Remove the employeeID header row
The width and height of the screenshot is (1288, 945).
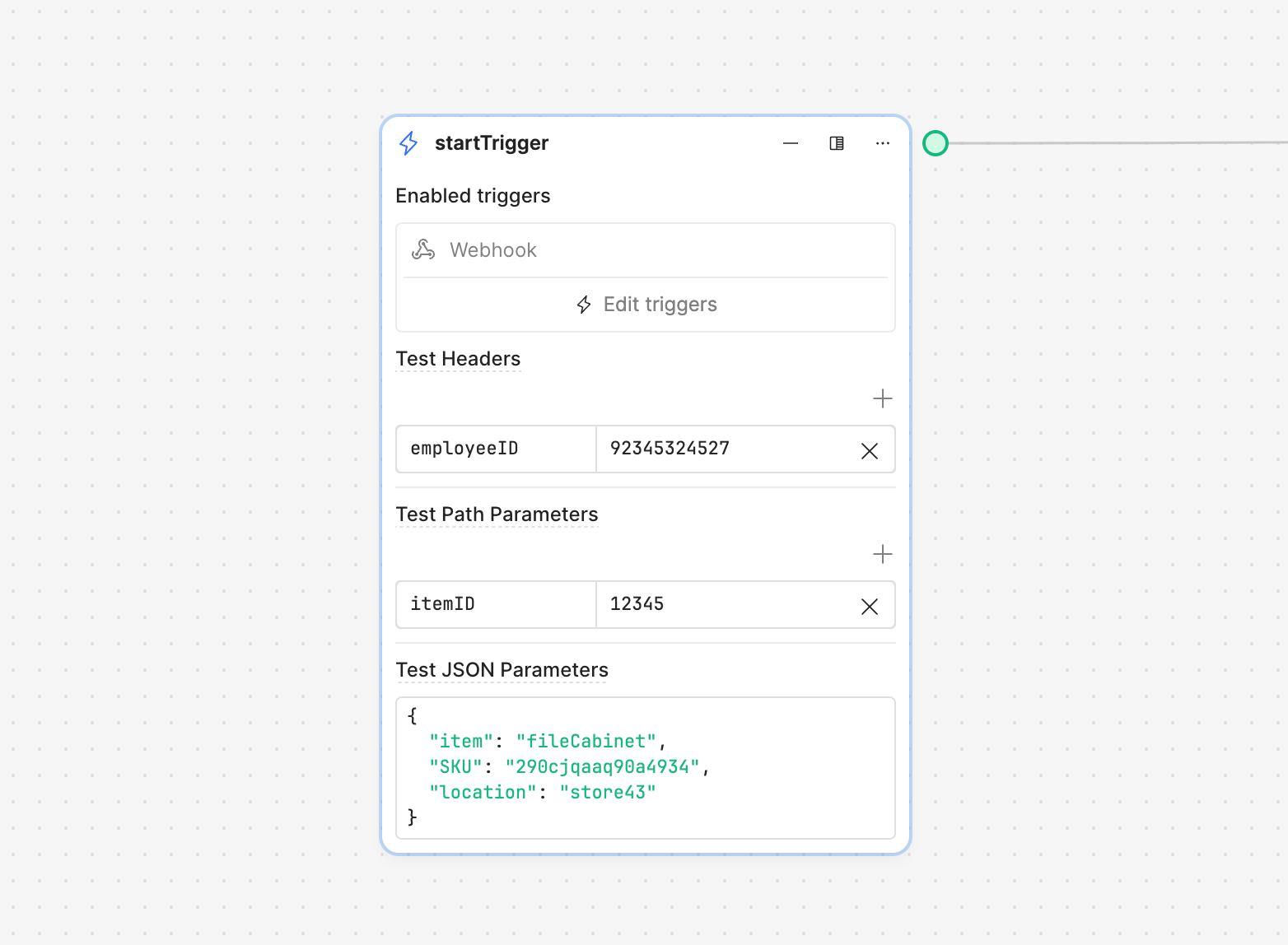coord(869,450)
